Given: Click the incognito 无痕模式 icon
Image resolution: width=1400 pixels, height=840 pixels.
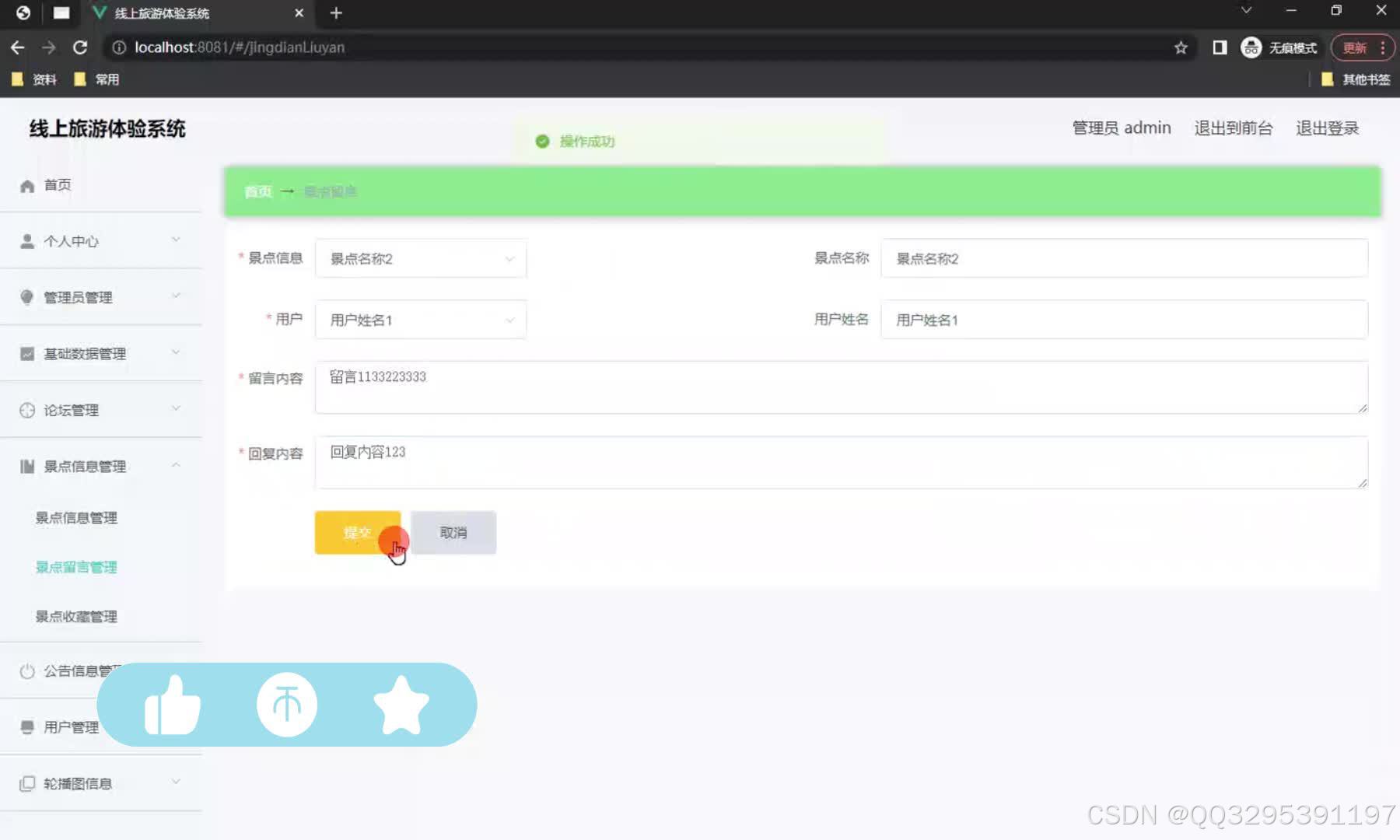Looking at the screenshot, I should [x=1251, y=47].
